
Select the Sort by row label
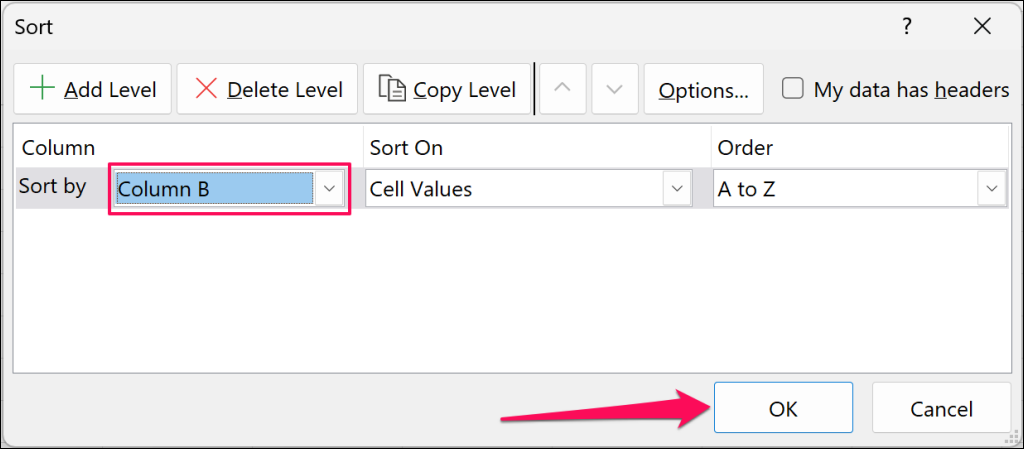pos(60,187)
